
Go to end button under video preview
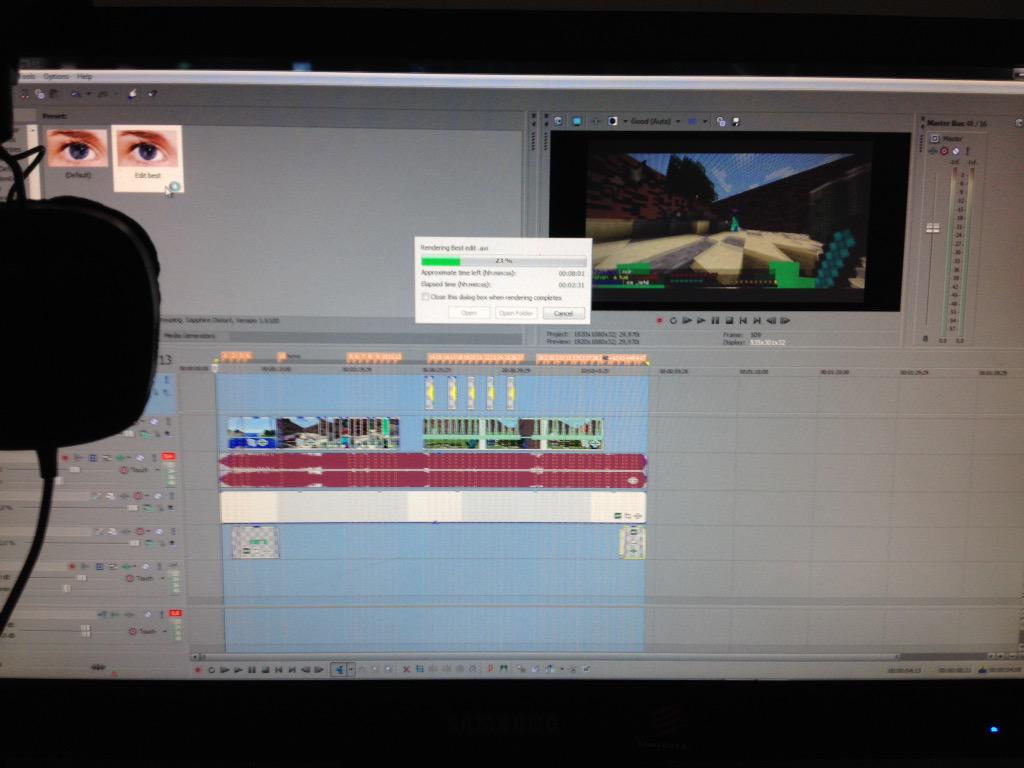[757, 321]
